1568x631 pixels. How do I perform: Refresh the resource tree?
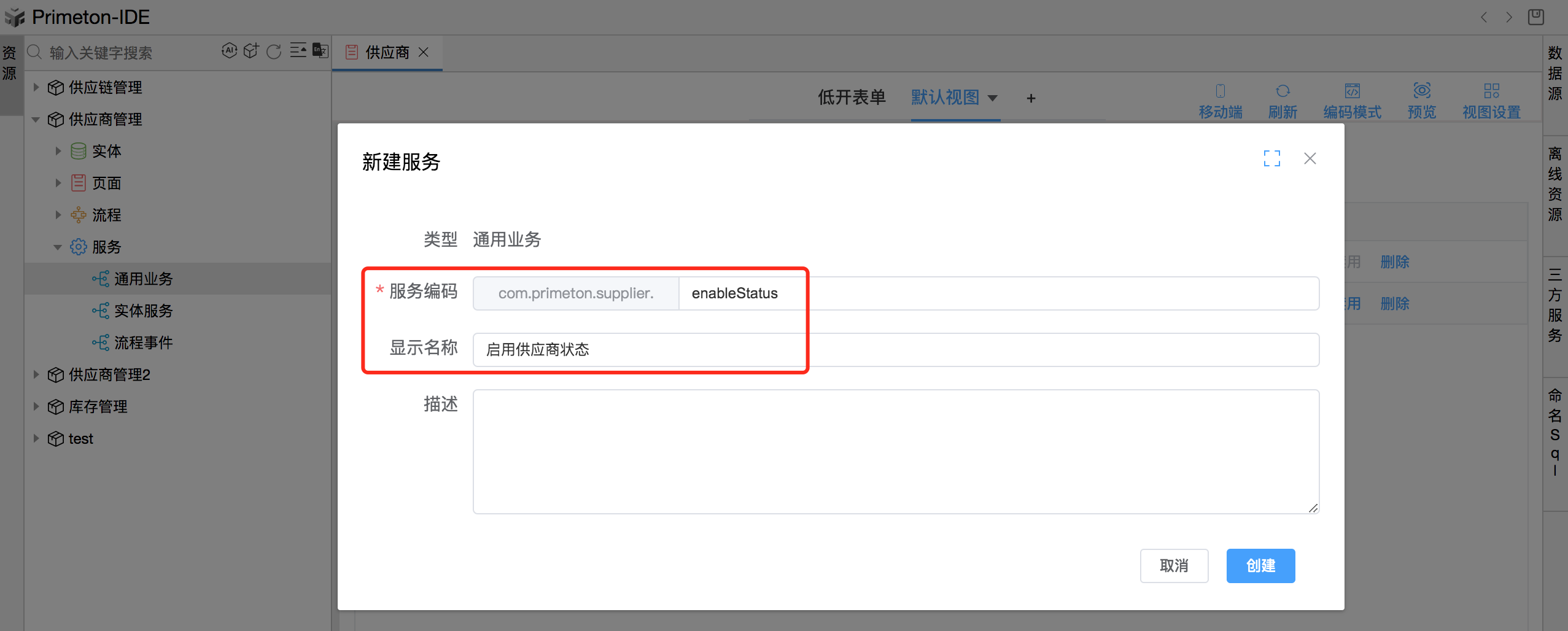pyautogui.click(x=273, y=52)
